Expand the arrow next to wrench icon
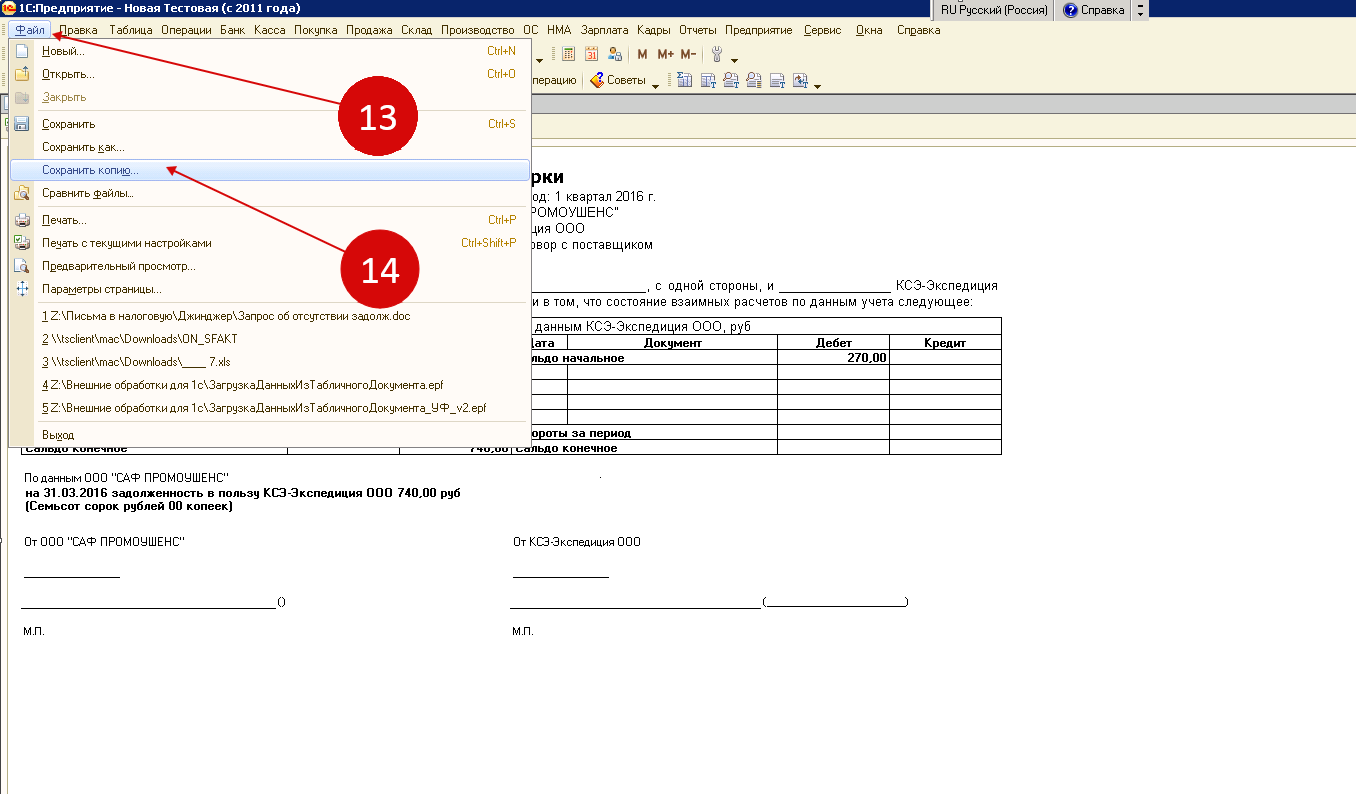This screenshot has width=1356, height=794. pyautogui.click(x=734, y=61)
